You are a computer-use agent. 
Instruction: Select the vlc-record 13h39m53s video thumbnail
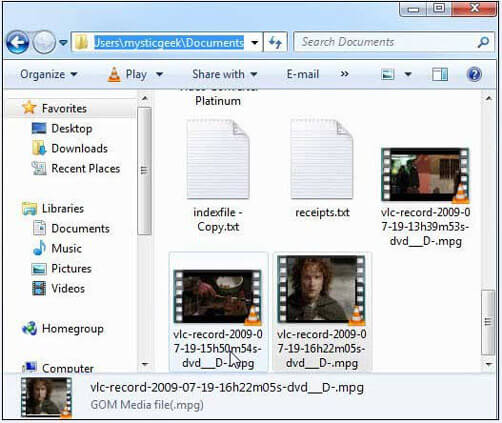click(x=425, y=174)
